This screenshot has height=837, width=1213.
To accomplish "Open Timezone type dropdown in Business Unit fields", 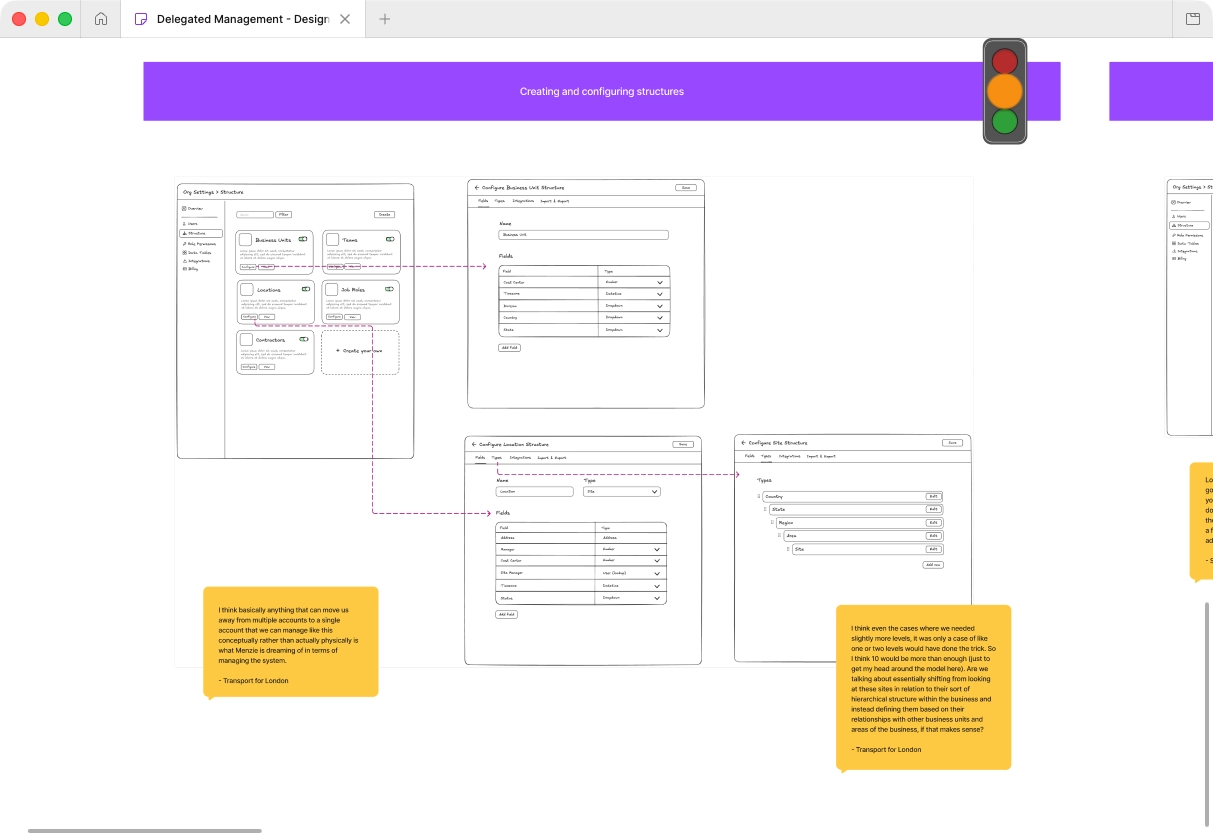I will tap(660, 294).
